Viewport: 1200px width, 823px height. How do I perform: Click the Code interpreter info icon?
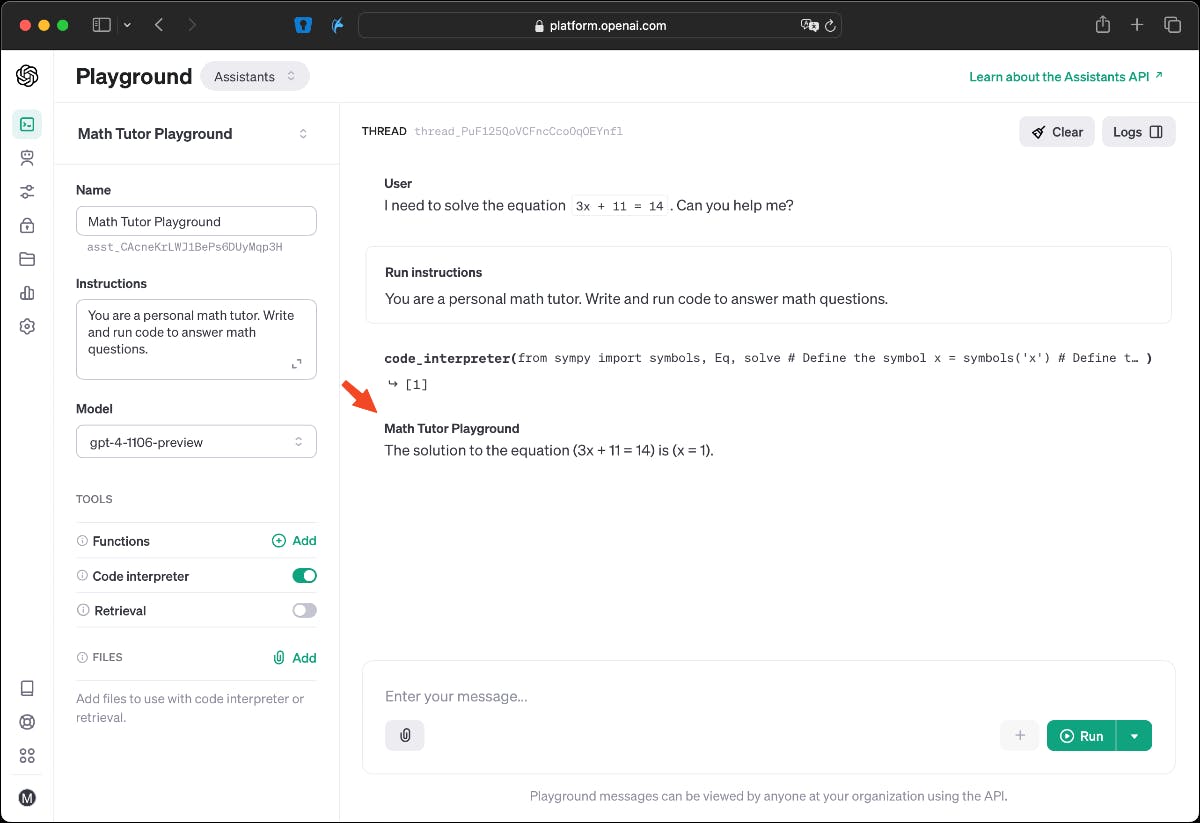point(82,576)
